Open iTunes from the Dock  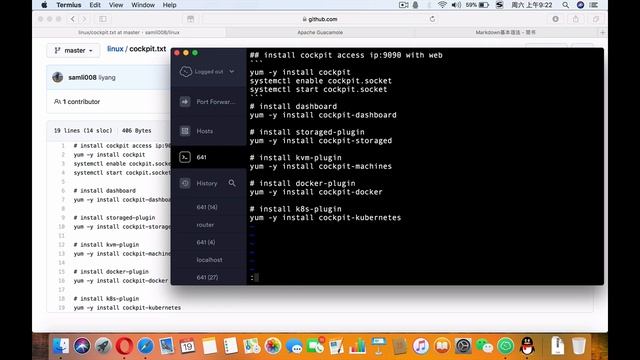(x=421, y=346)
